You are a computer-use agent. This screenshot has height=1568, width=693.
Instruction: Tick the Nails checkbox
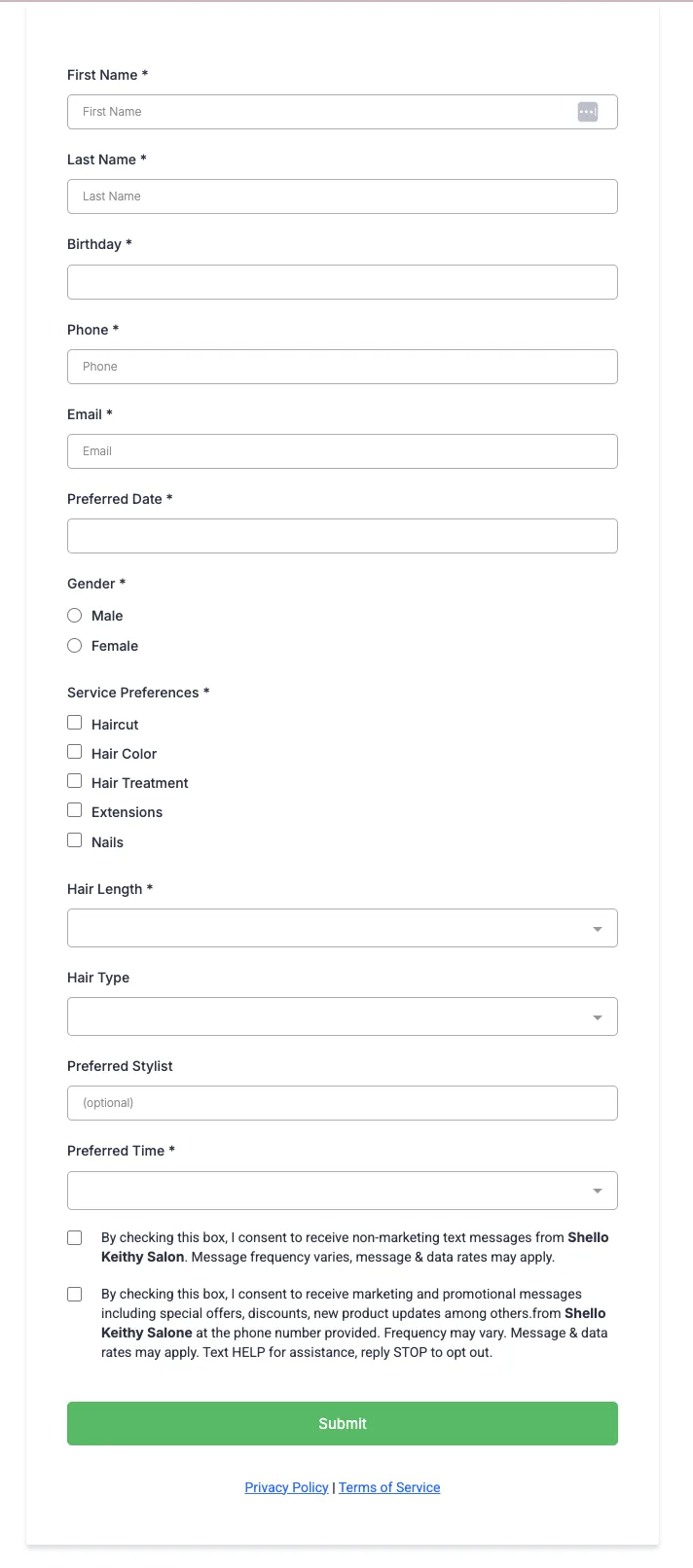pyautogui.click(x=75, y=840)
